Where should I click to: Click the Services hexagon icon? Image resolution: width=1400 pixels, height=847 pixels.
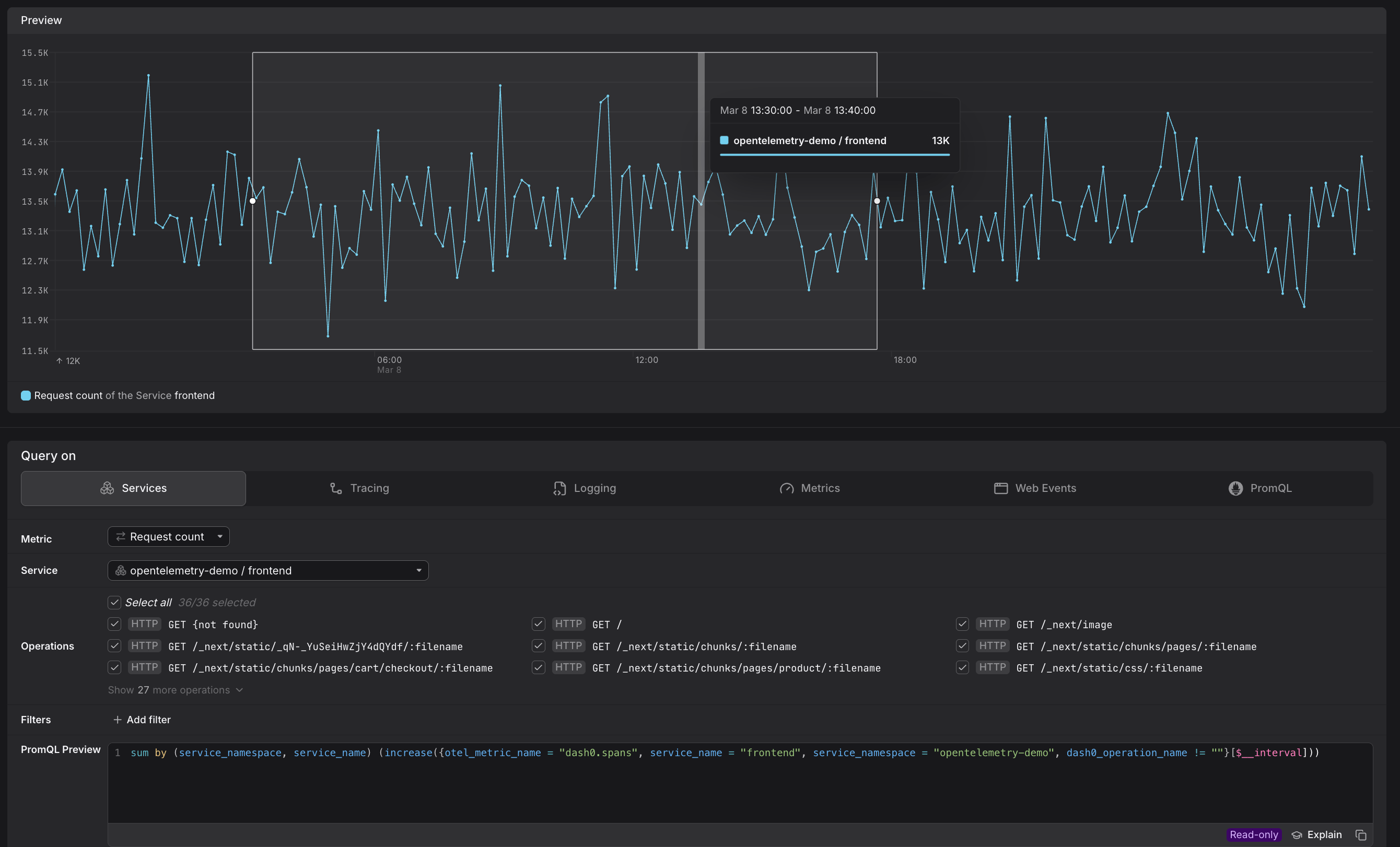tap(108, 488)
